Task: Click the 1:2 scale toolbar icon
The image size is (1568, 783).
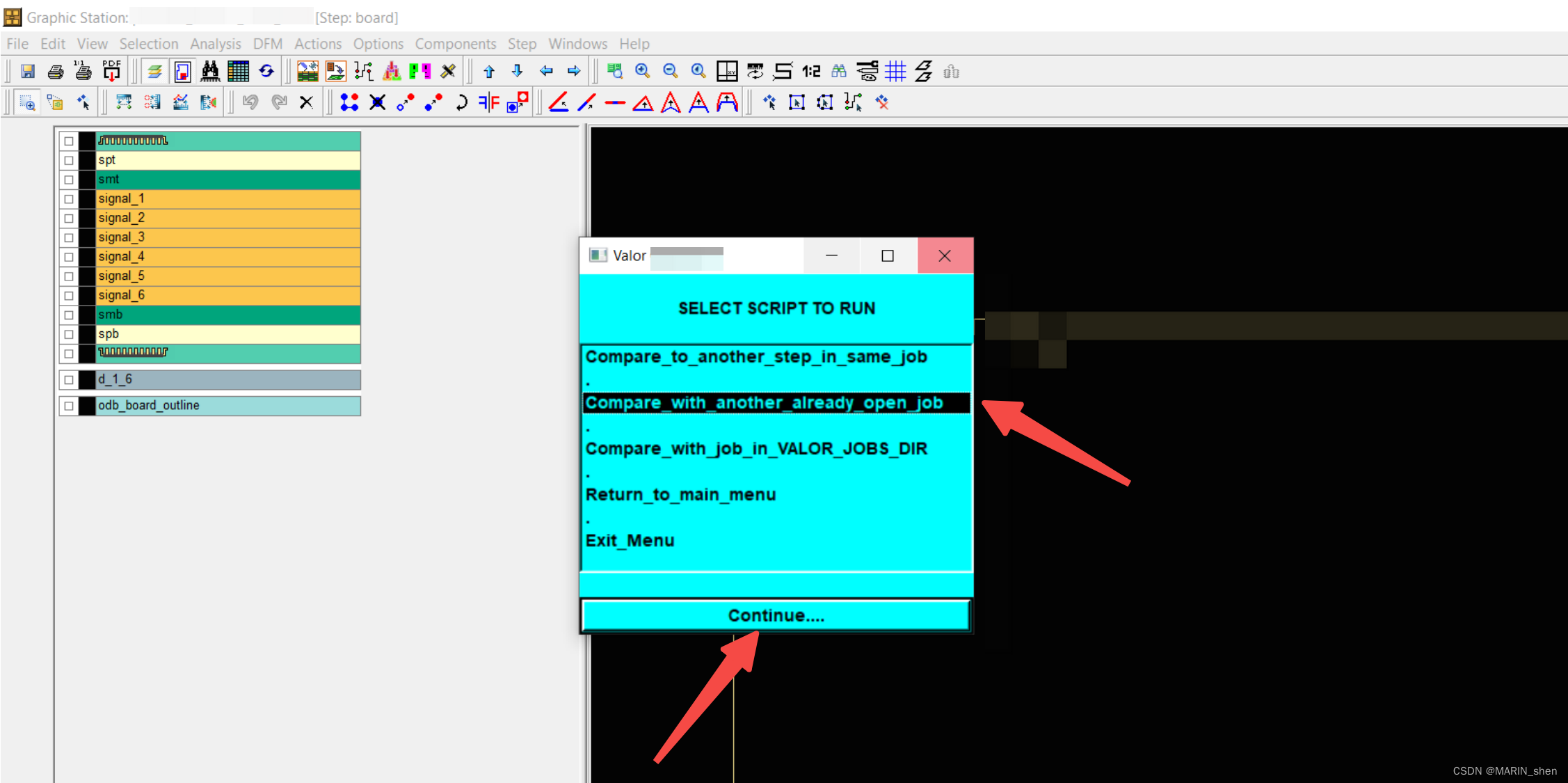Action: click(811, 71)
